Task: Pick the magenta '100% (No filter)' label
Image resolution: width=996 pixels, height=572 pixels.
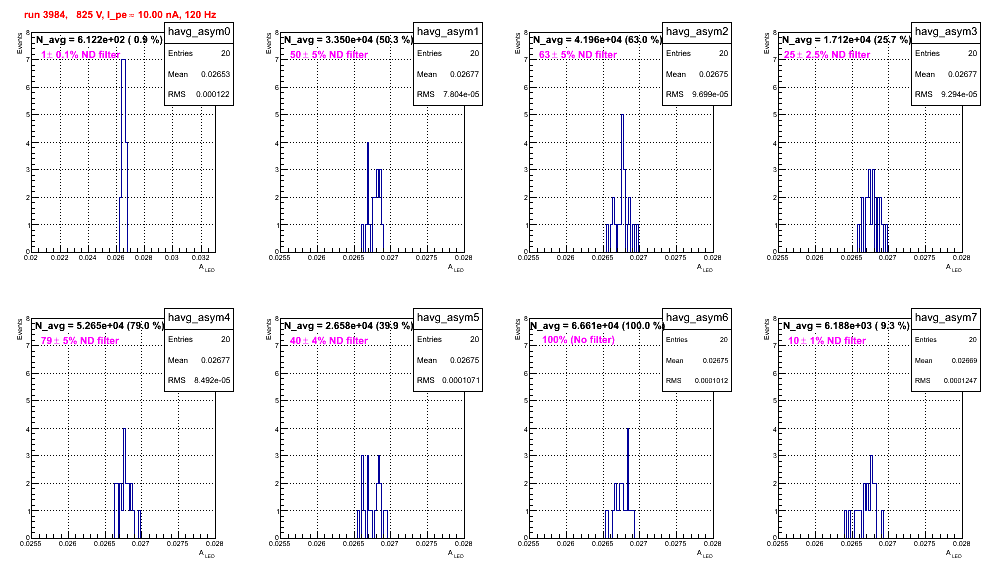Action: point(579,339)
